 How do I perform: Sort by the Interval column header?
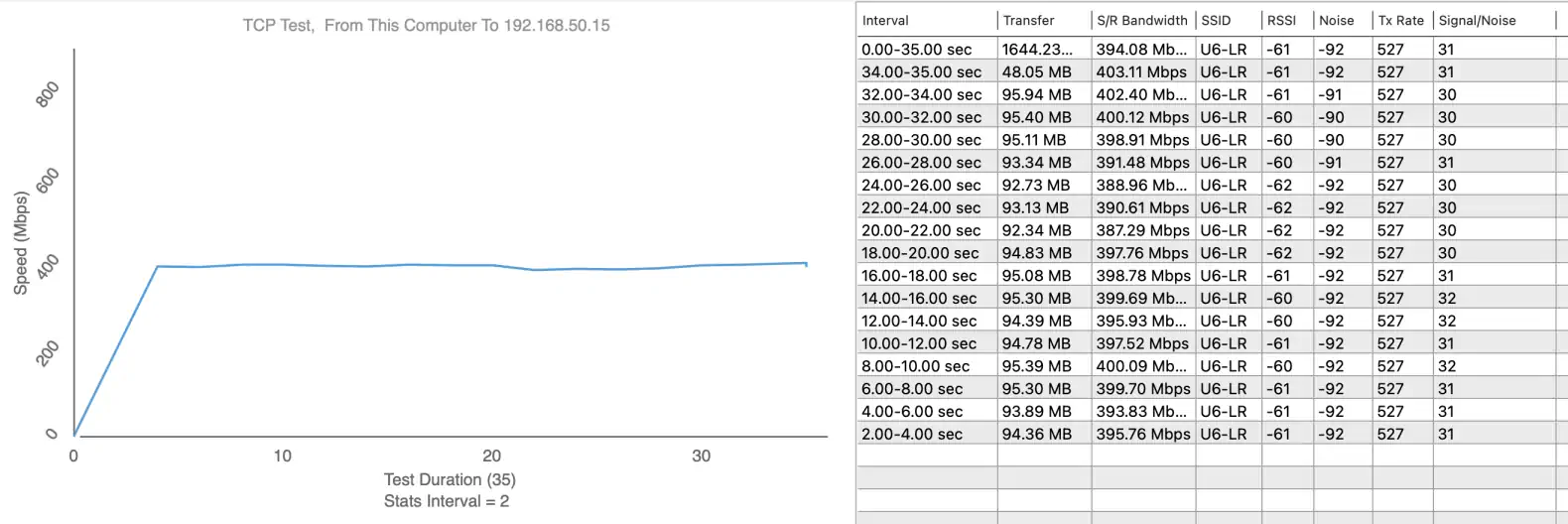tap(885, 20)
